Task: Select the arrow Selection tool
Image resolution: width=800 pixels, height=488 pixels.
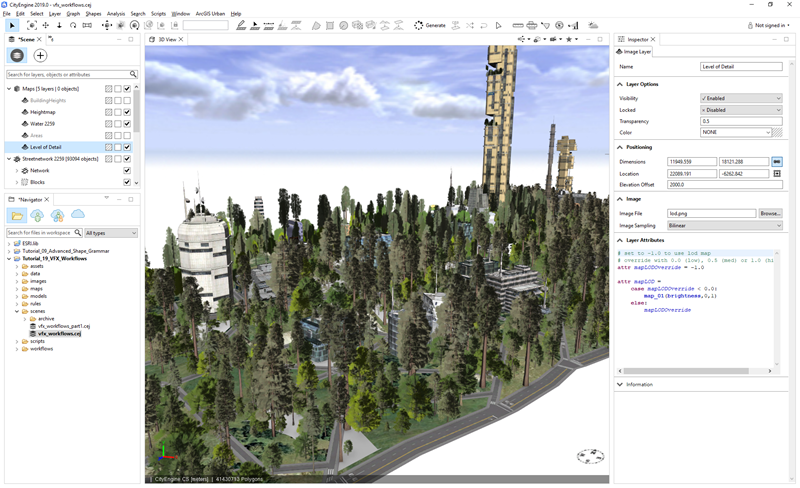Action: (x=12, y=25)
